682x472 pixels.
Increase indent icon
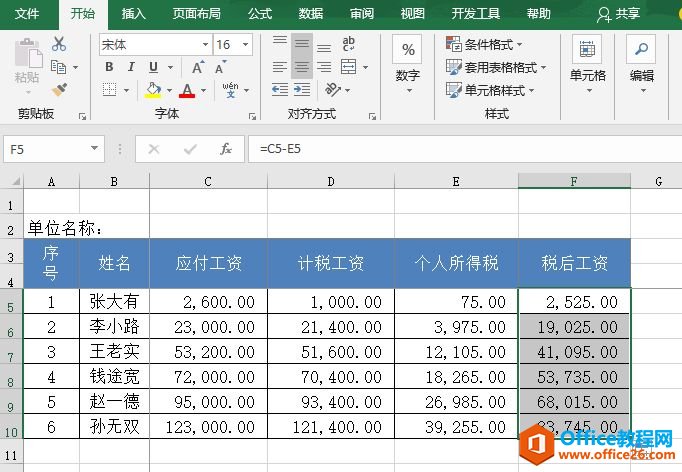(302, 90)
